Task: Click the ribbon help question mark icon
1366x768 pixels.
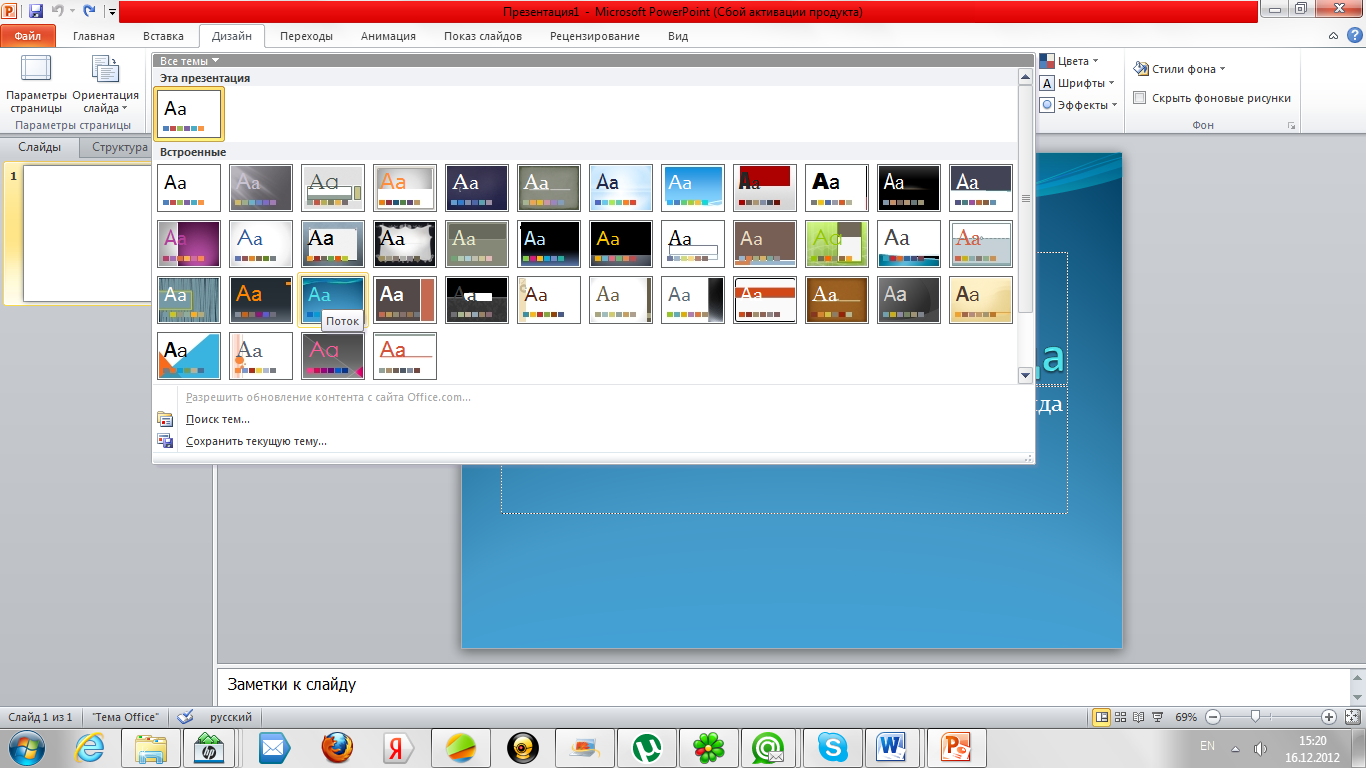Action: [x=1353, y=36]
